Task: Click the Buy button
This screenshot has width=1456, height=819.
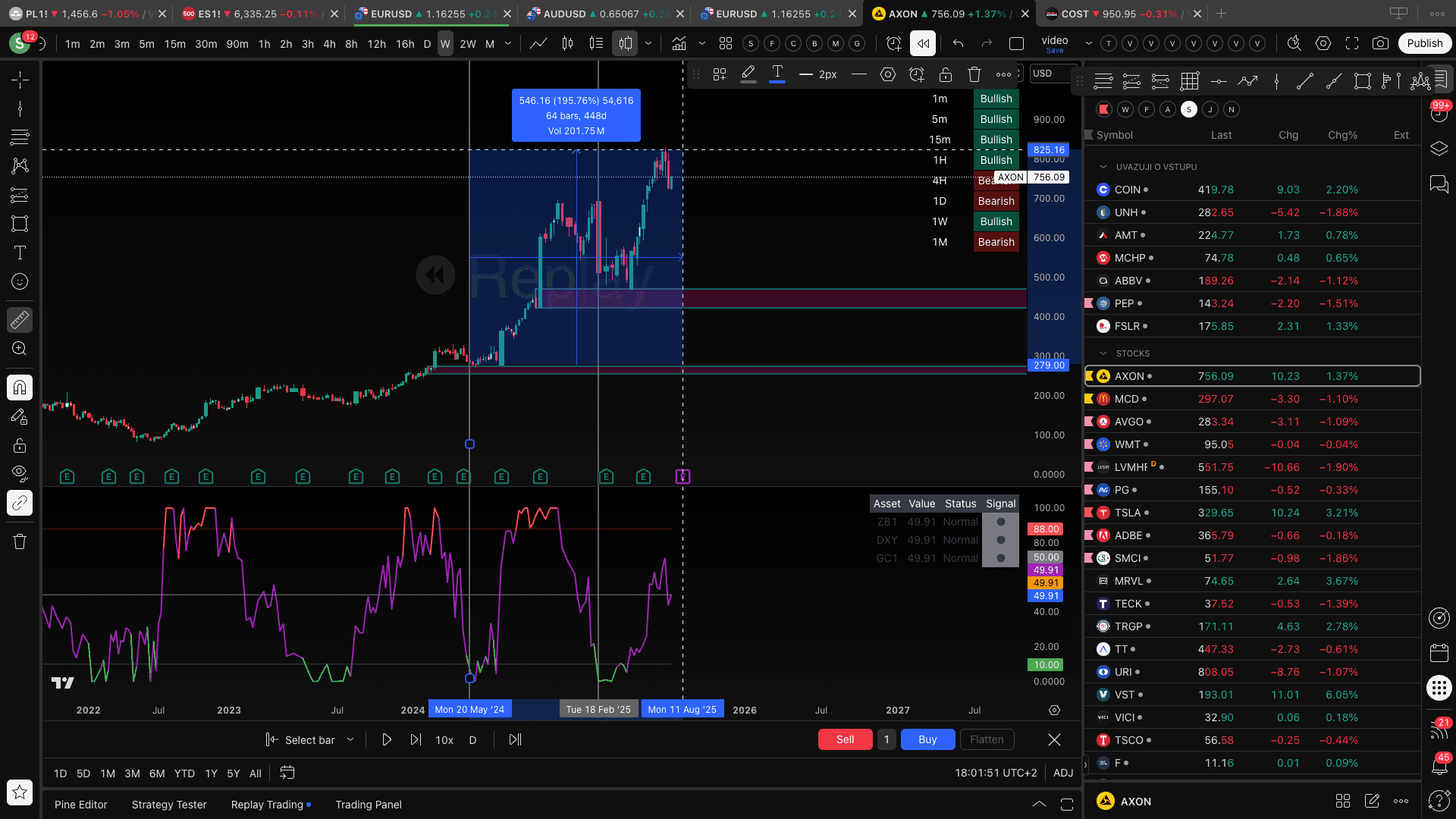Action: (927, 739)
